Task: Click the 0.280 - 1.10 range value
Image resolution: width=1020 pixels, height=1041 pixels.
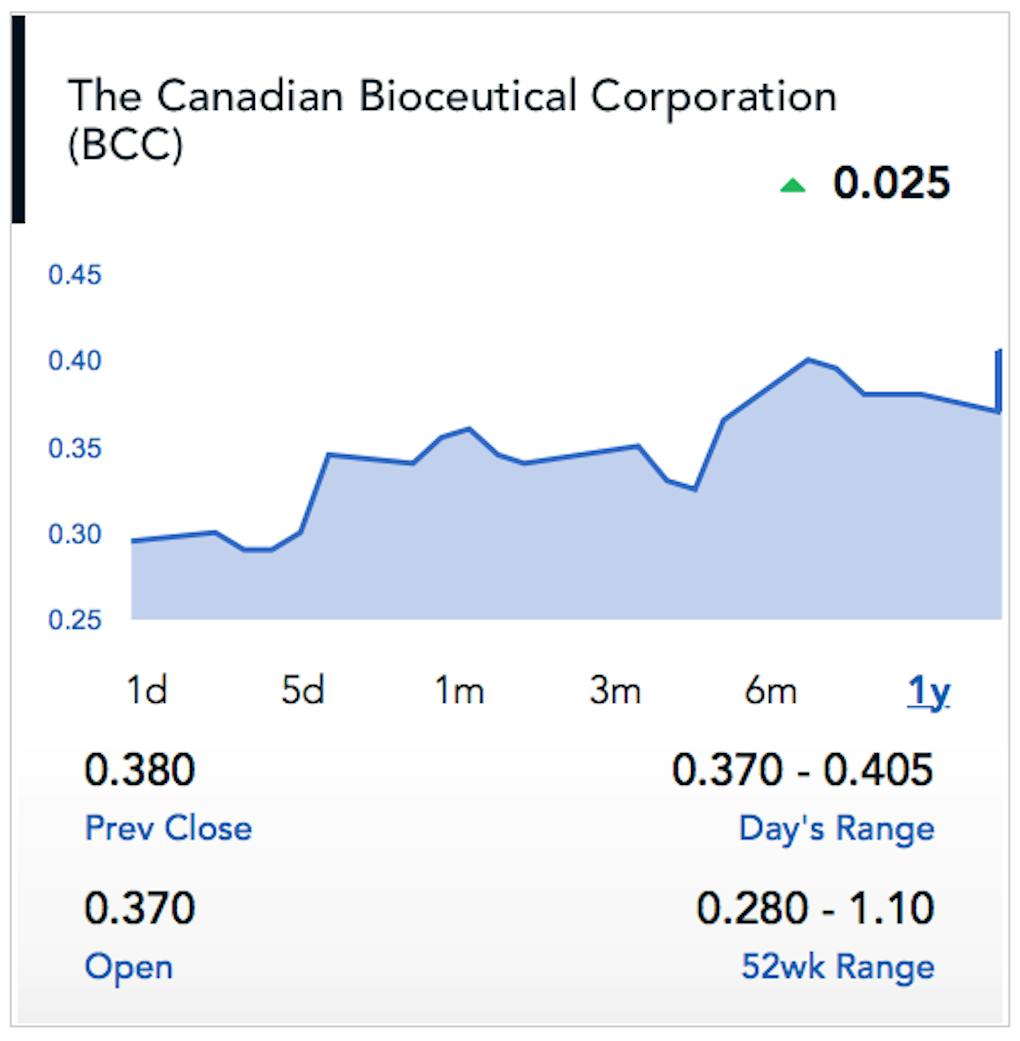Action: [x=815, y=909]
